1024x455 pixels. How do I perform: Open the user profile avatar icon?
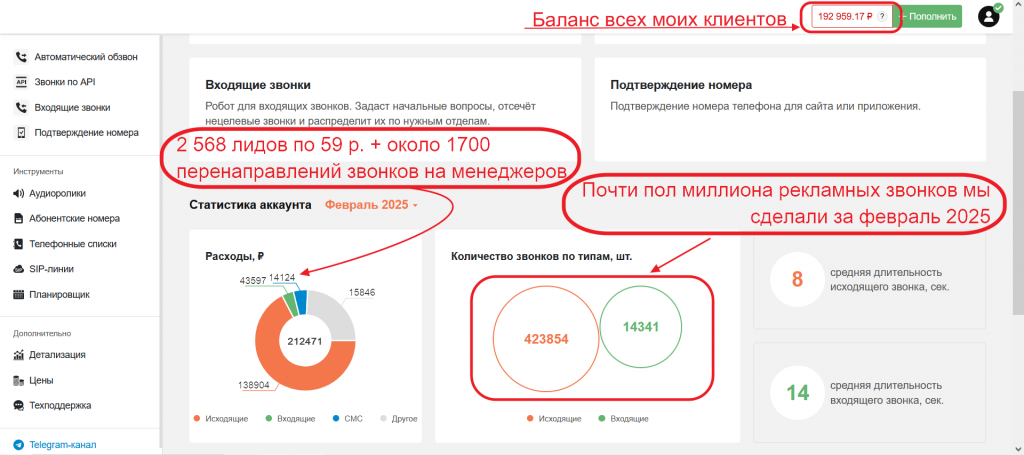coord(989,16)
